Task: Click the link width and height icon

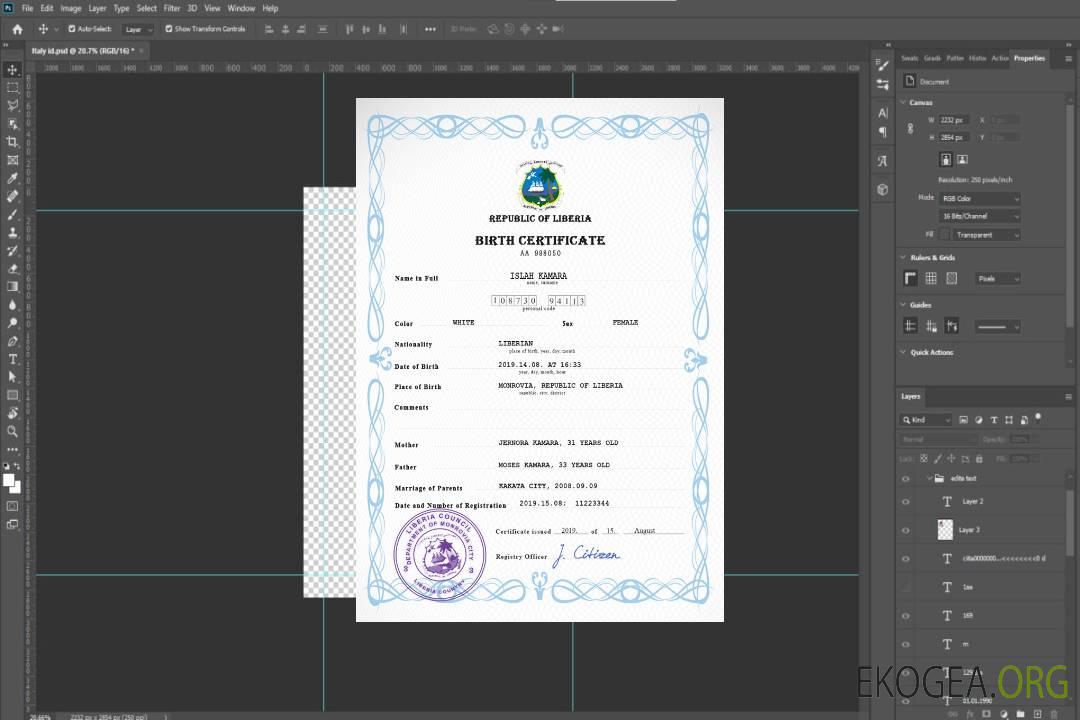Action: tap(910, 129)
